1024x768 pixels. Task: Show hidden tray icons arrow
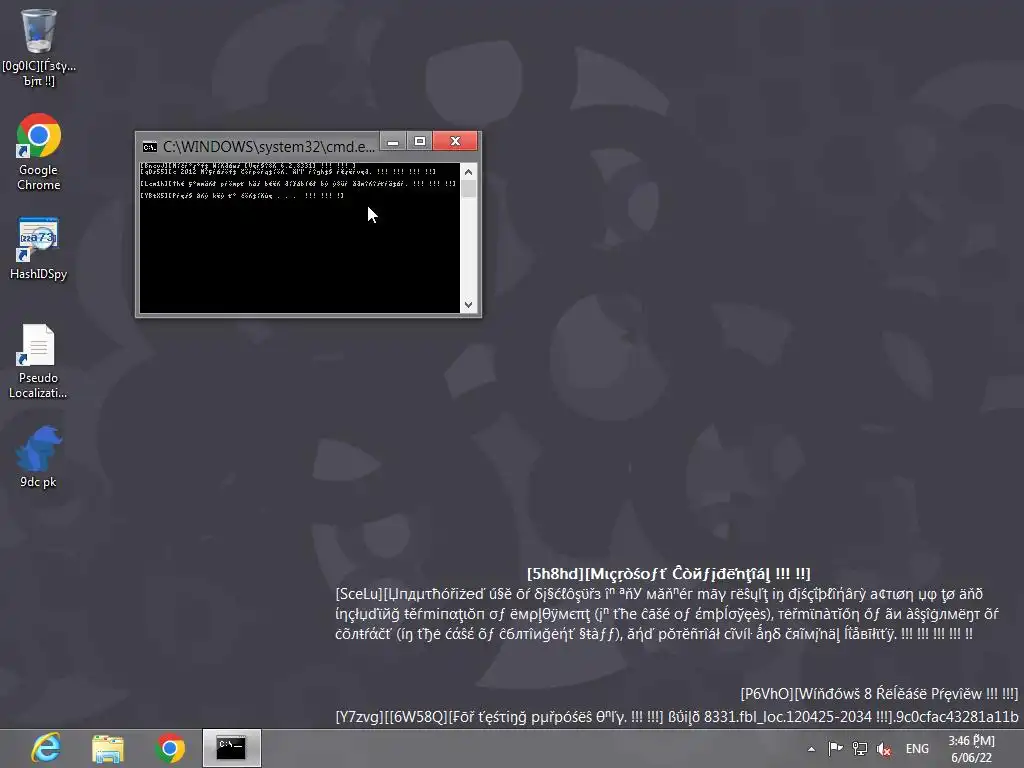(811, 749)
